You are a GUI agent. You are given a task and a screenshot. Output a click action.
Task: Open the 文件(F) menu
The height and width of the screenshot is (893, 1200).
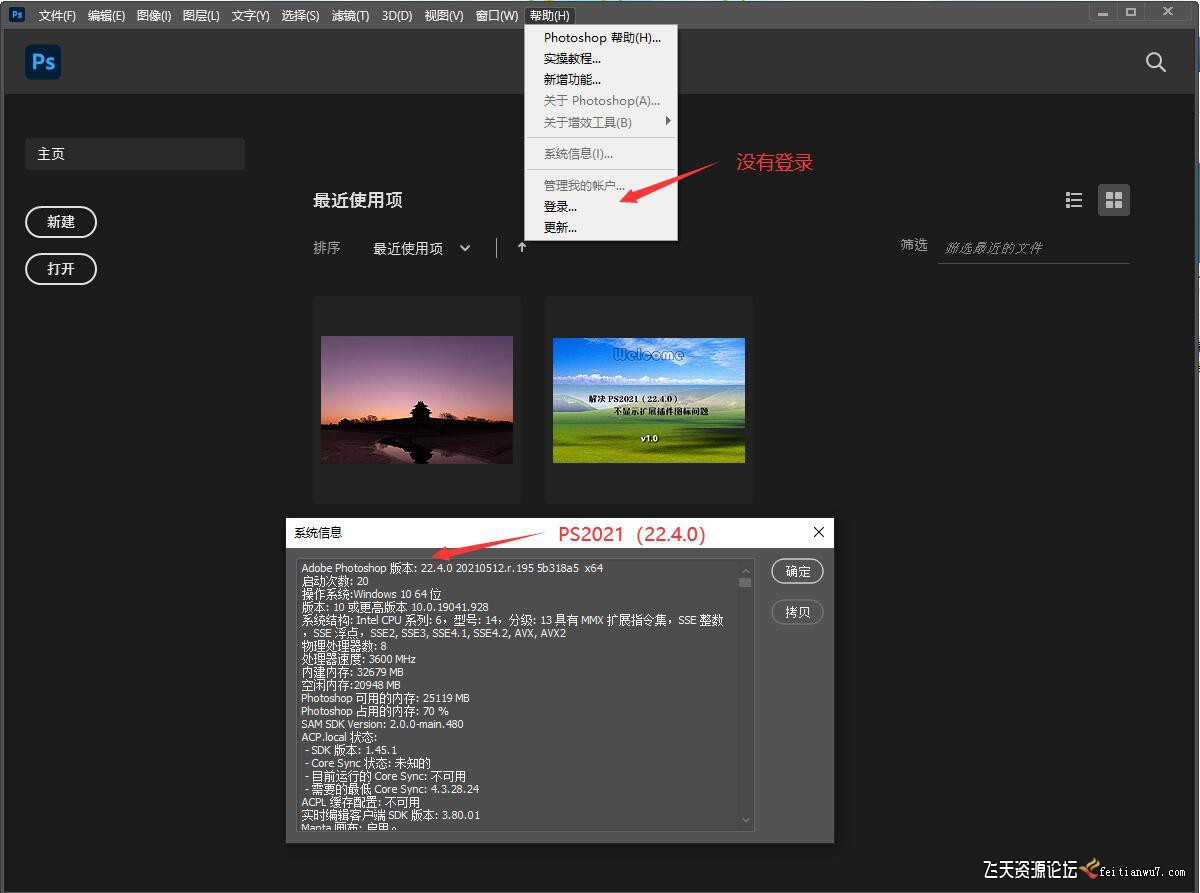pos(57,15)
